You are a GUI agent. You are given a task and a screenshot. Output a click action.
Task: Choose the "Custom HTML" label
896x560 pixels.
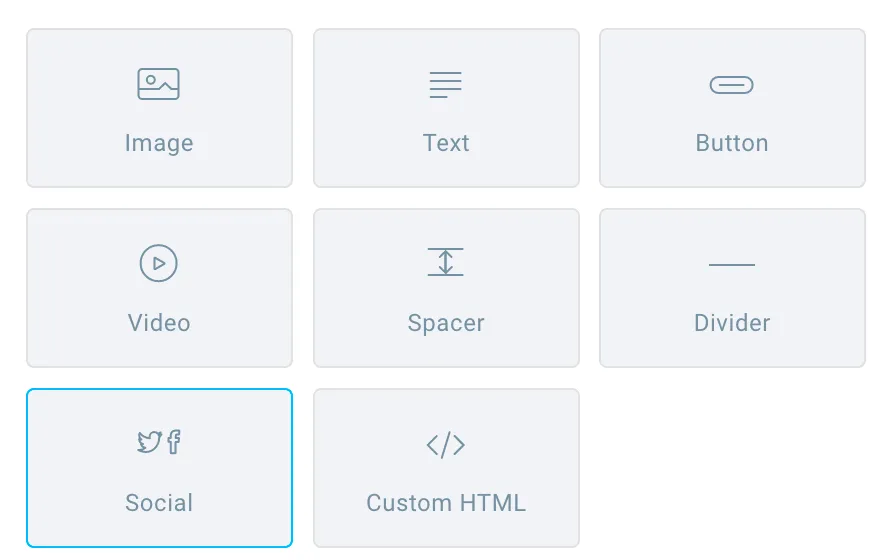point(446,503)
